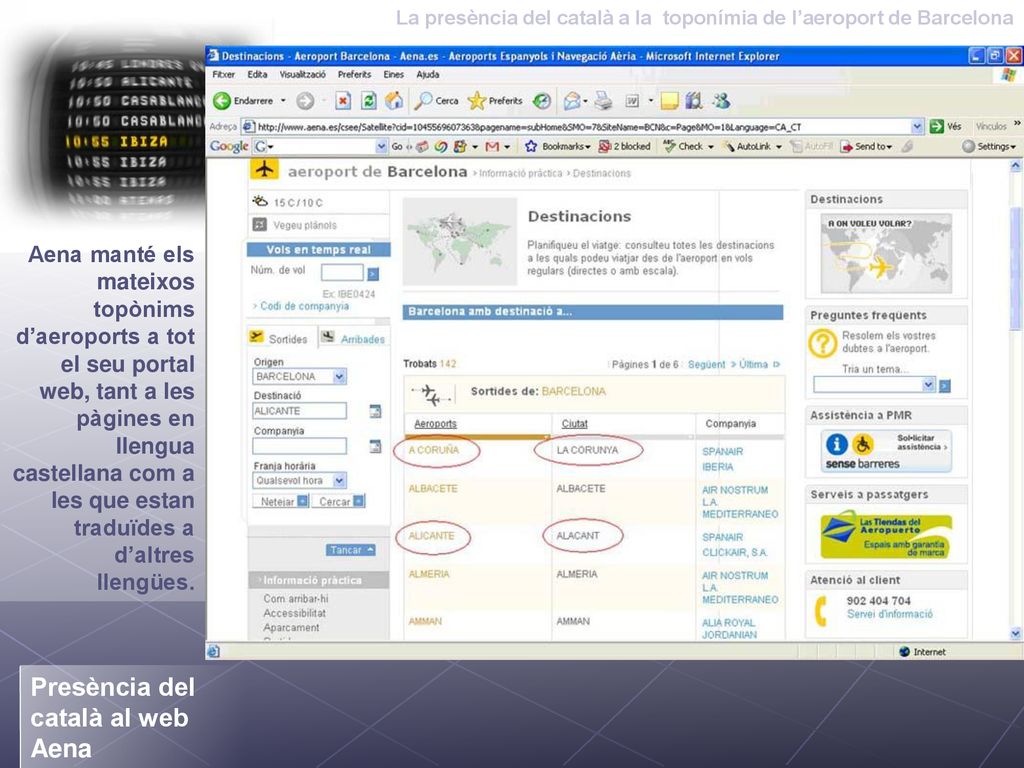Click the forward navigation arrow in IE toolbar
The image size is (1024, 768).
pyautogui.click(x=305, y=101)
